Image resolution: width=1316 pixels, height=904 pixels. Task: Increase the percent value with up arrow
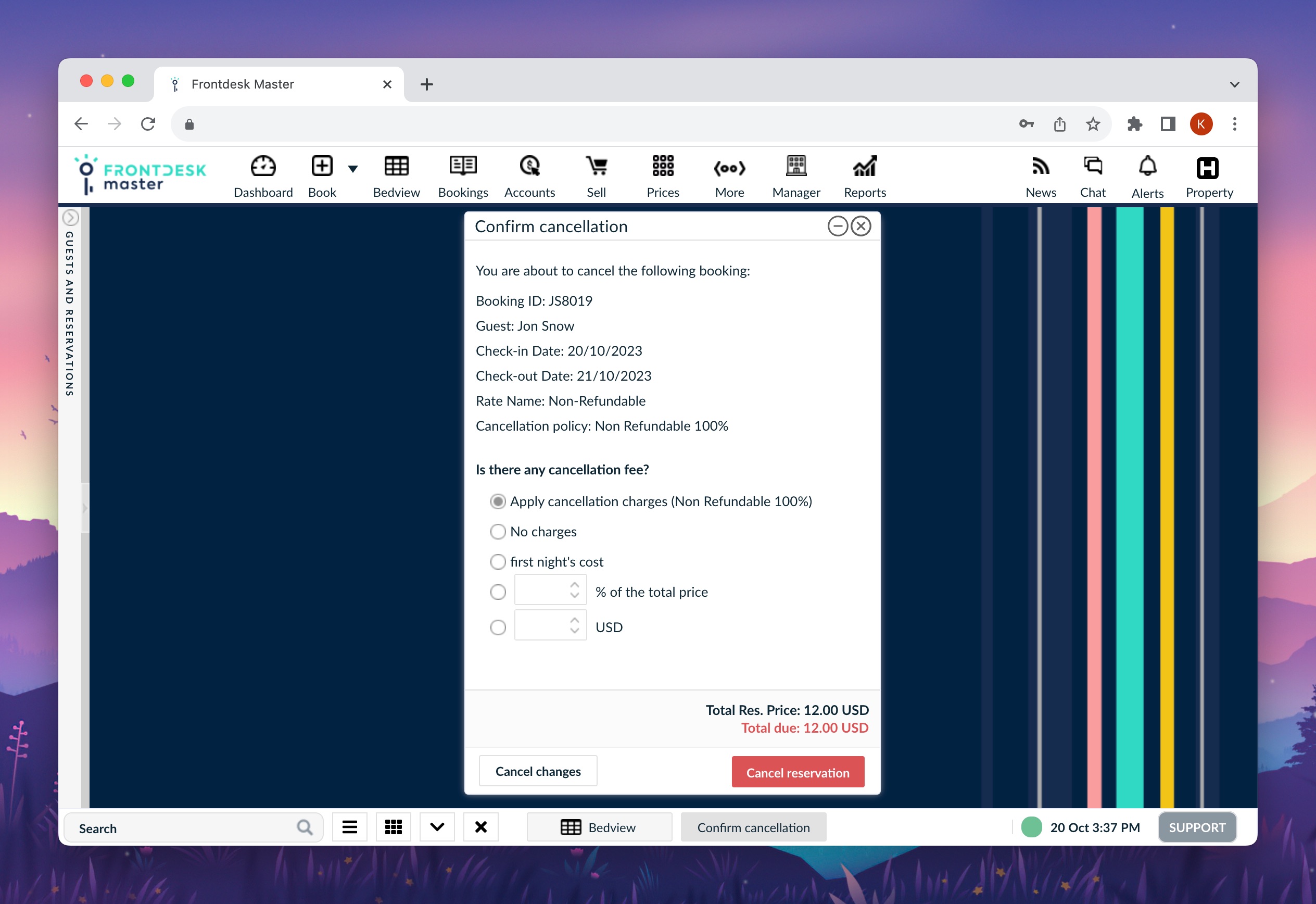click(x=574, y=585)
